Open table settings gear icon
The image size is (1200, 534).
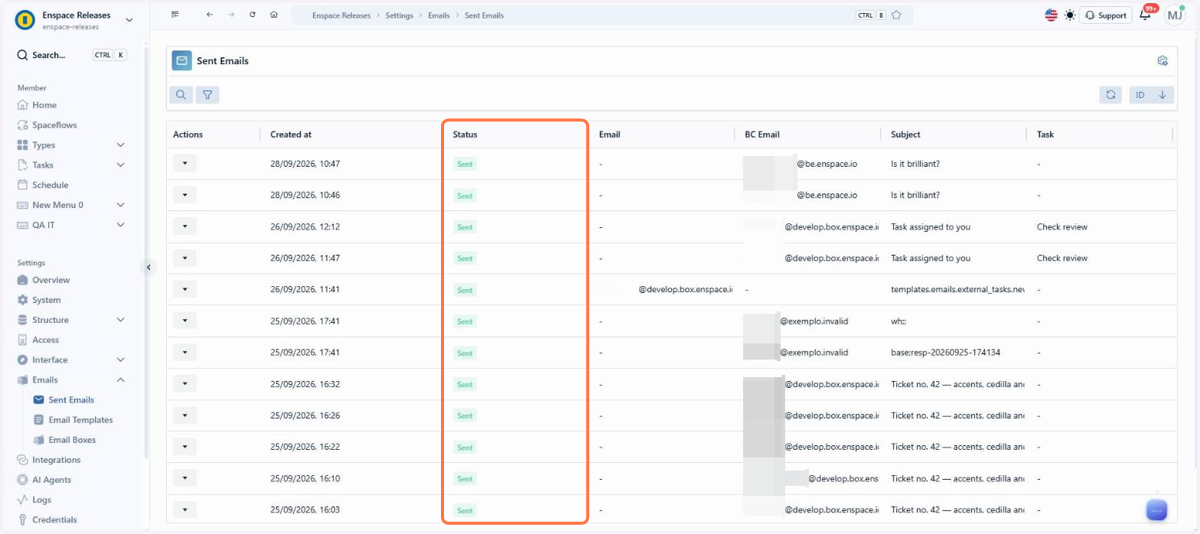(1162, 61)
